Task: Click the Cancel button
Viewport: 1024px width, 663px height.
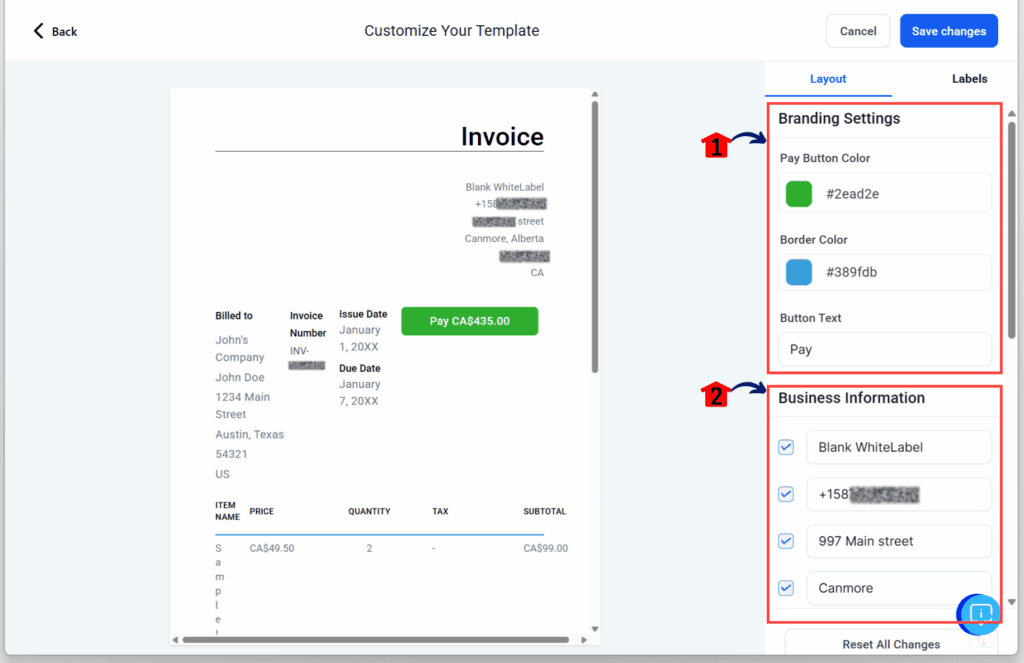Action: point(857,31)
